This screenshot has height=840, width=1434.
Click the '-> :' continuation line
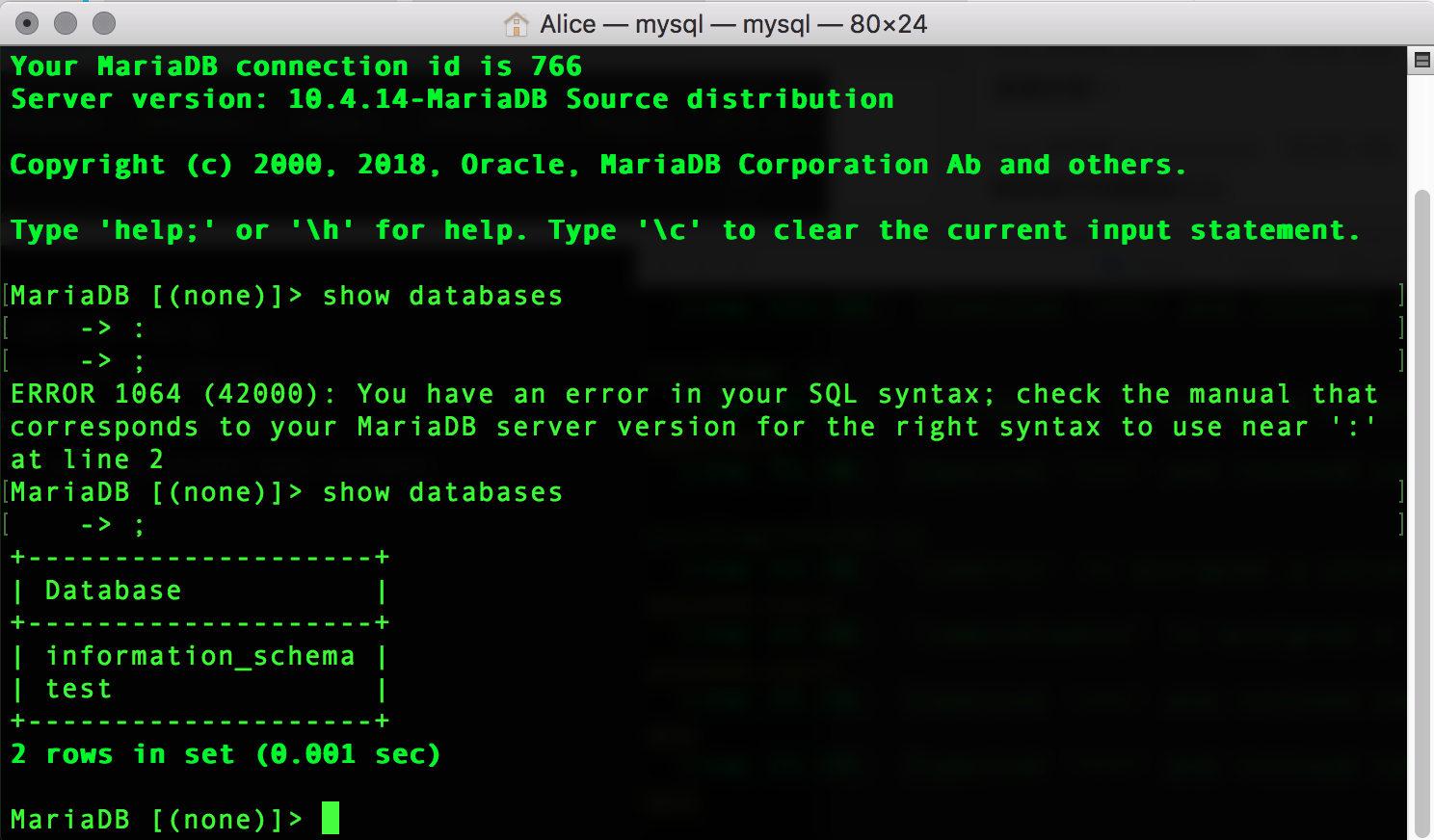(x=113, y=328)
